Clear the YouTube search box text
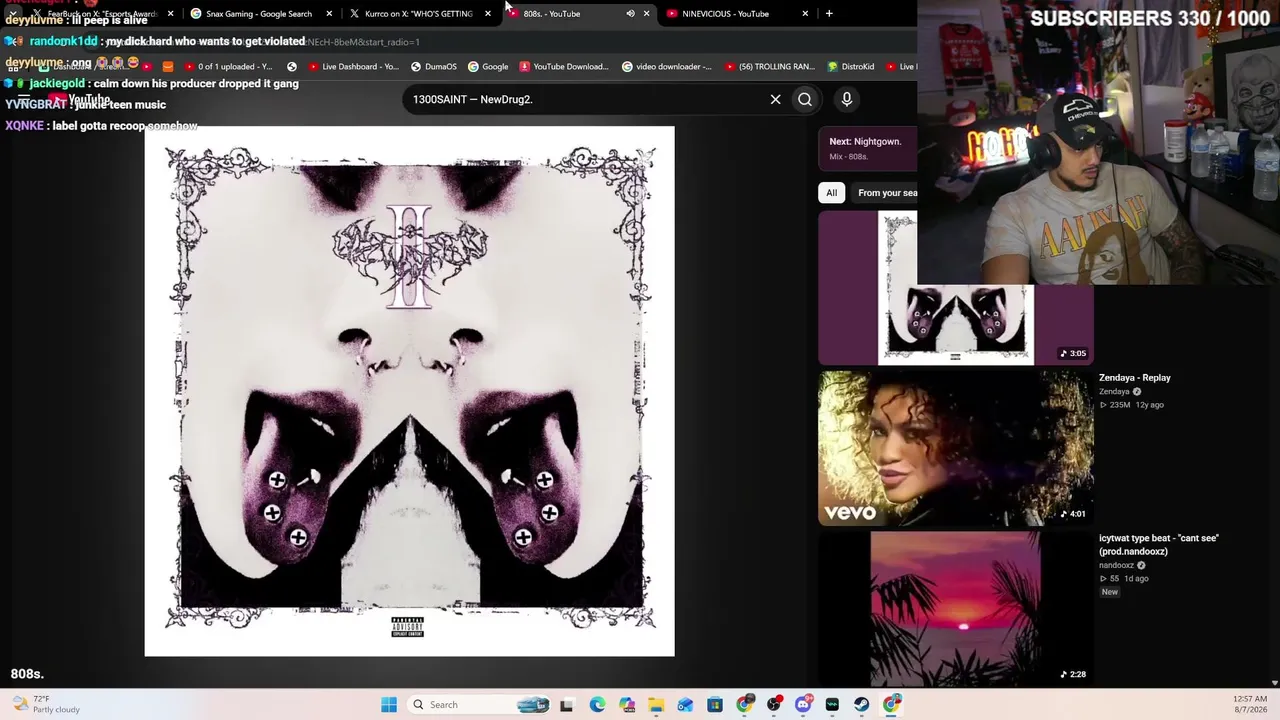This screenshot has height=720, width=1280. coord(775,99)
